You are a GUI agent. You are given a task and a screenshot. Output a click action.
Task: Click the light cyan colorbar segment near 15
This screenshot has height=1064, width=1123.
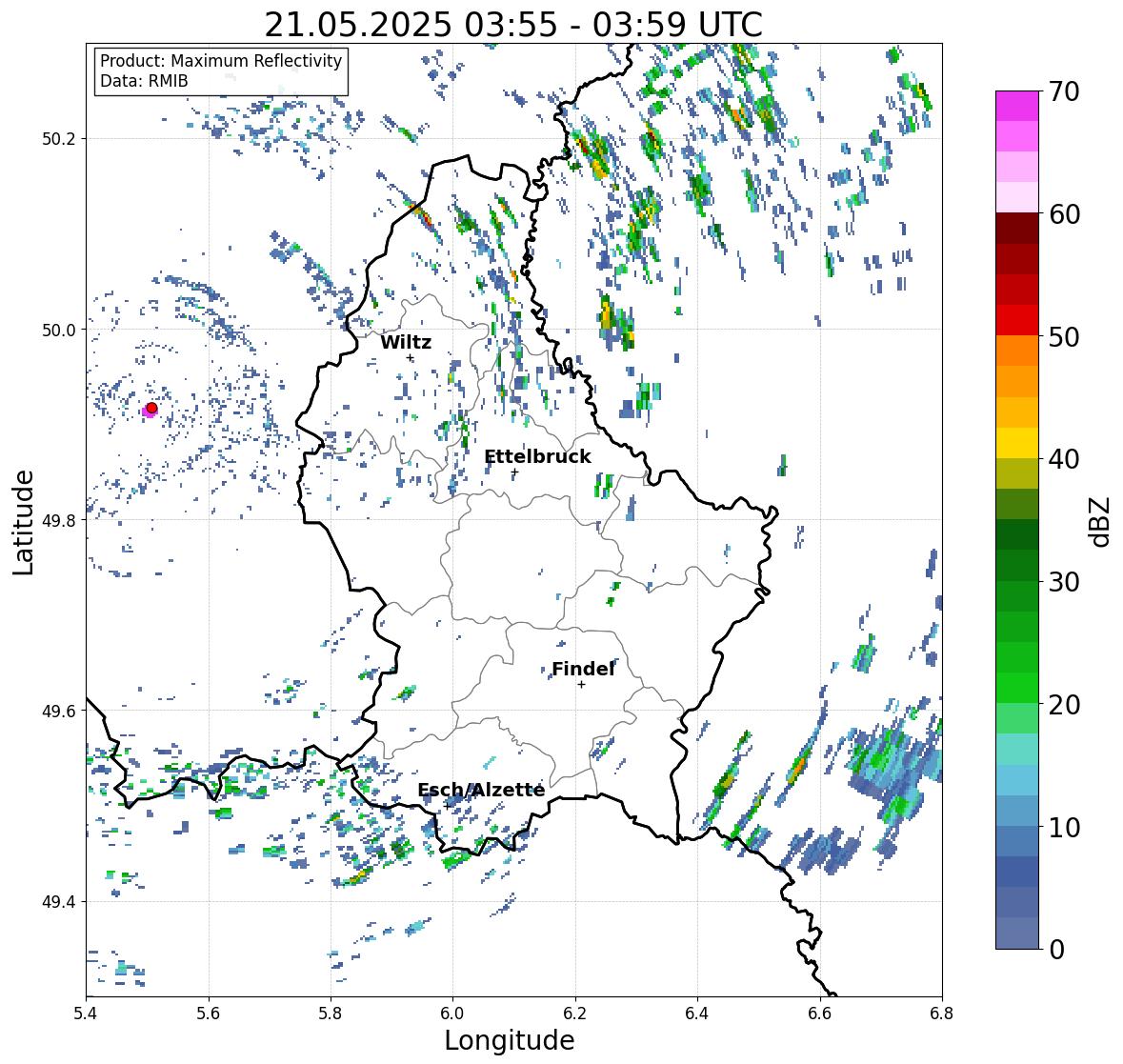1017,749
